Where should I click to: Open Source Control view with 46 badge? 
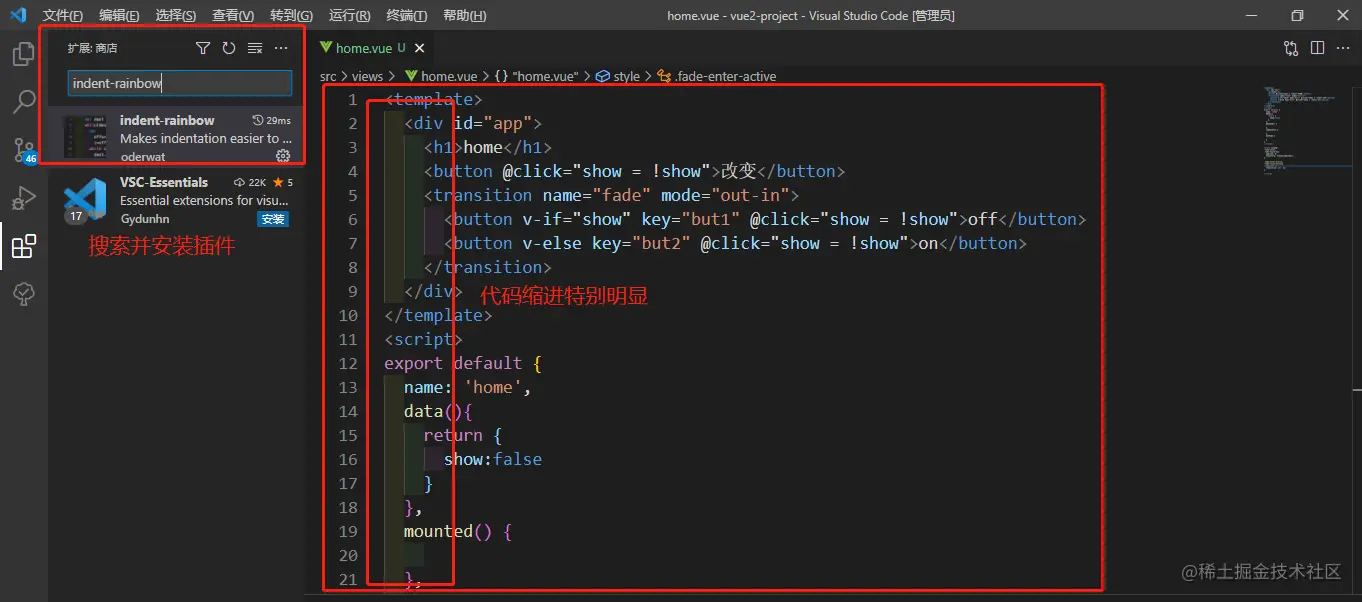pyautogui.click(x=23, y=150)
